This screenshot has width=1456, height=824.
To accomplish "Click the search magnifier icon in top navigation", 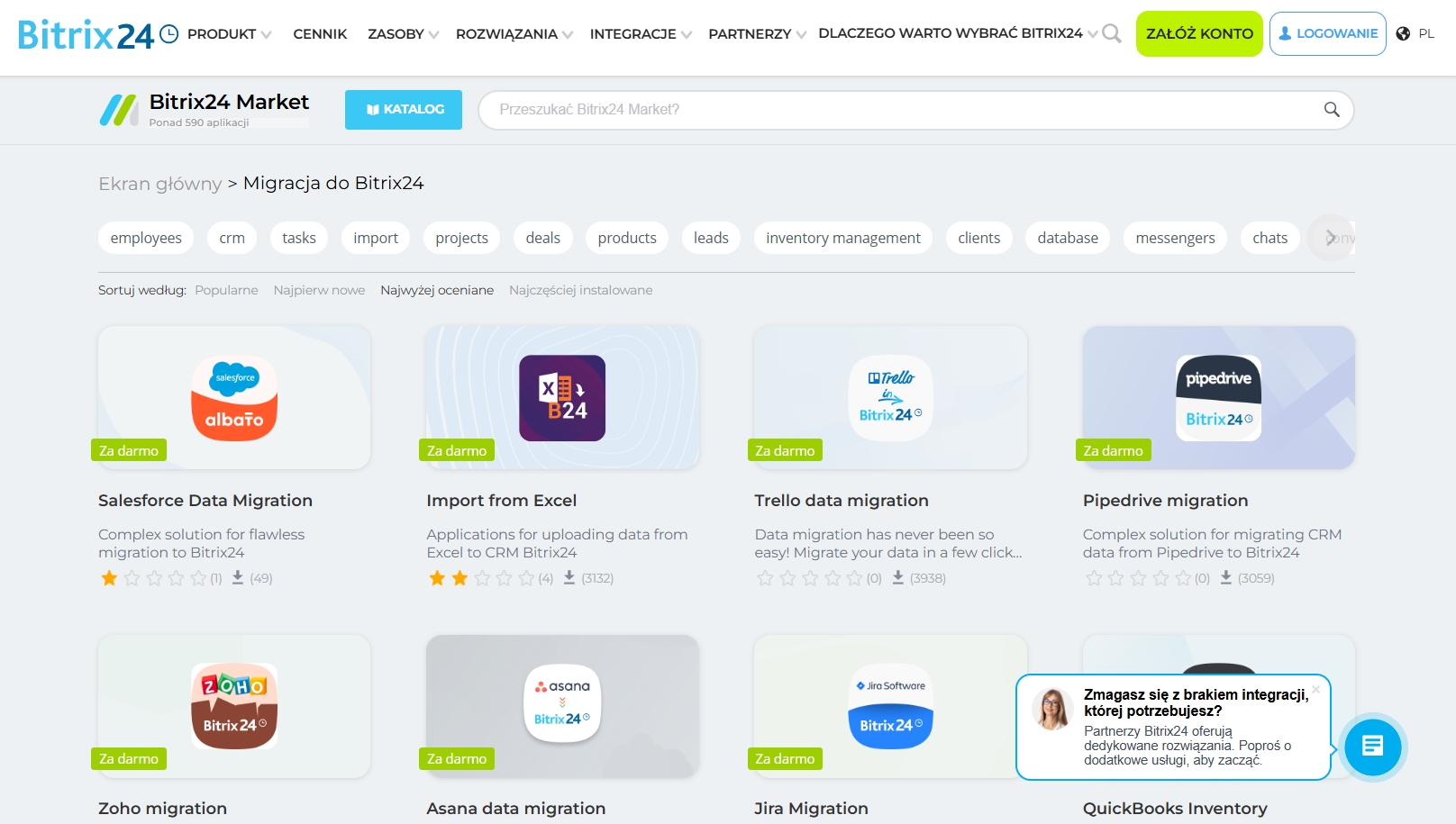I will [1112, 34].
